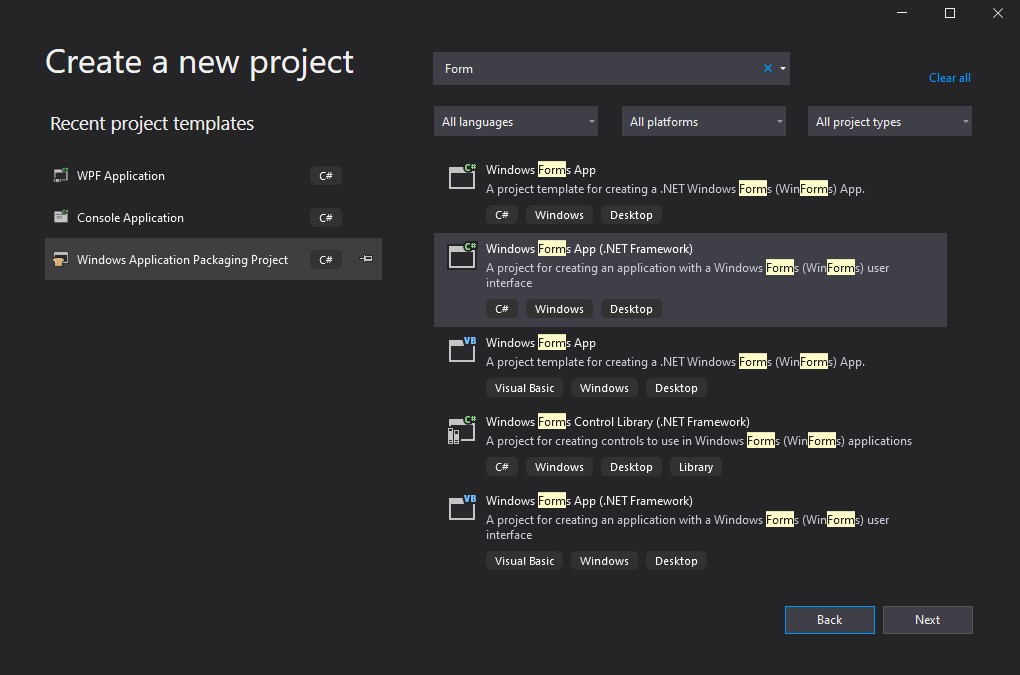The image size is (1020, 675).
Task: Open the All project types dropdown
Action: tap(890, 122)
